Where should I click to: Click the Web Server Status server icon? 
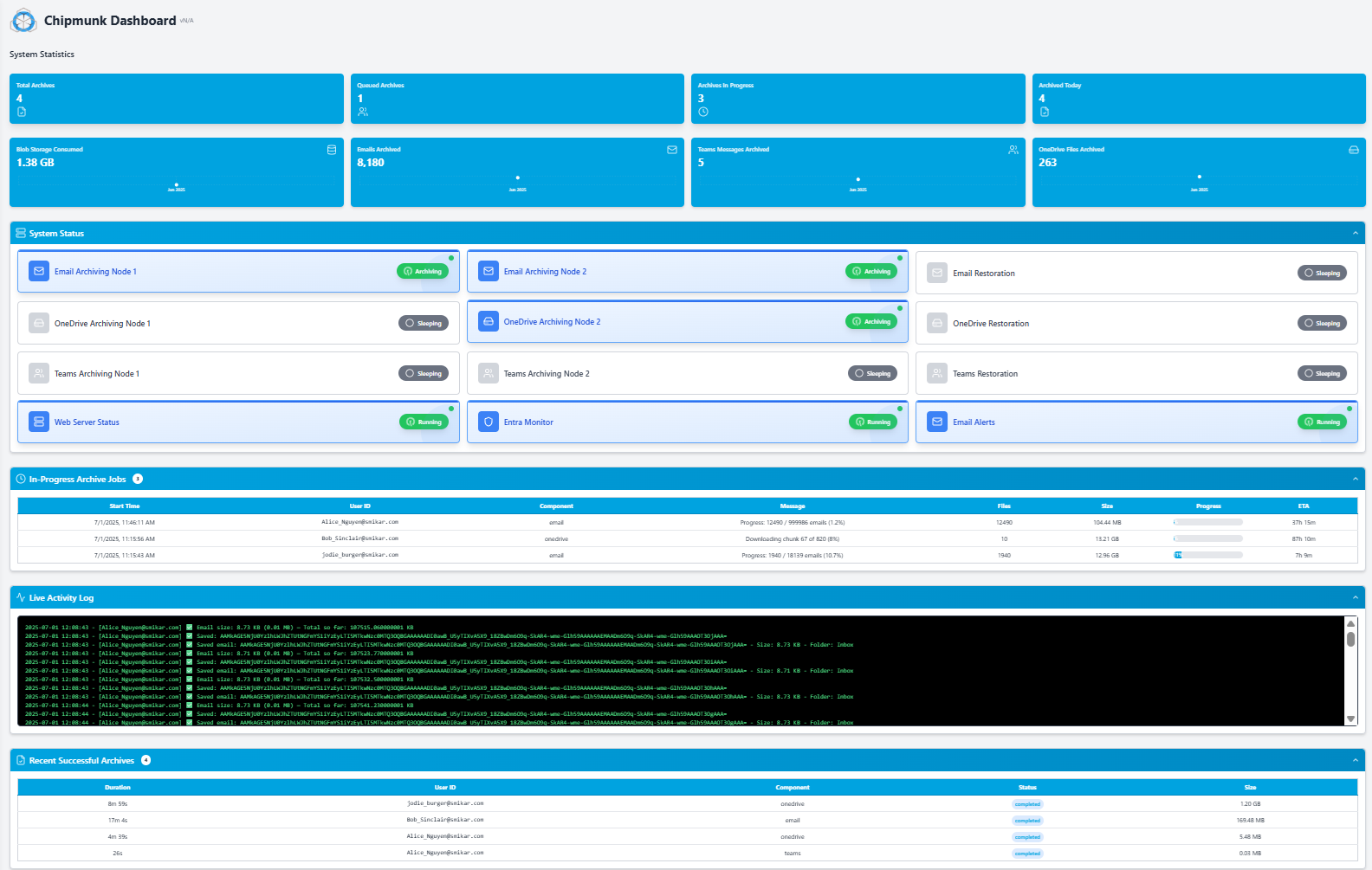(x=39, y=422)
